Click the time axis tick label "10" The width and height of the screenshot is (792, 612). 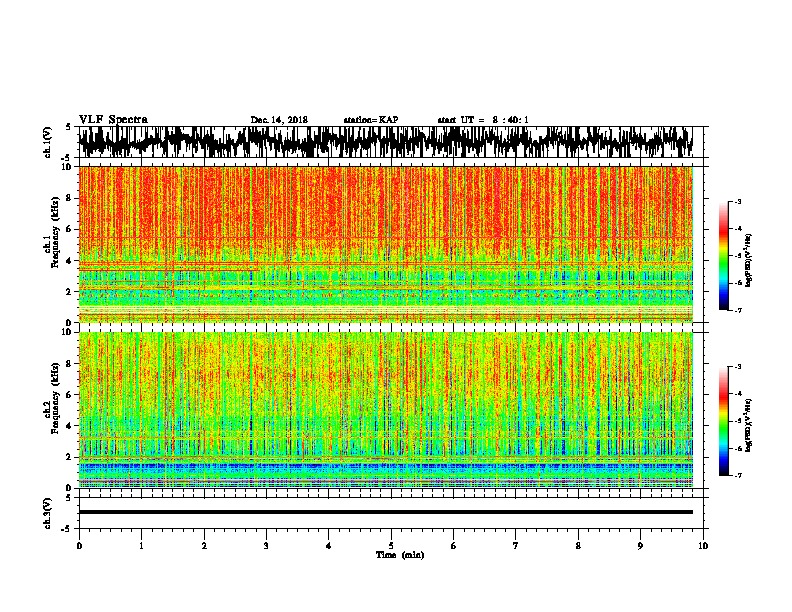703,546
